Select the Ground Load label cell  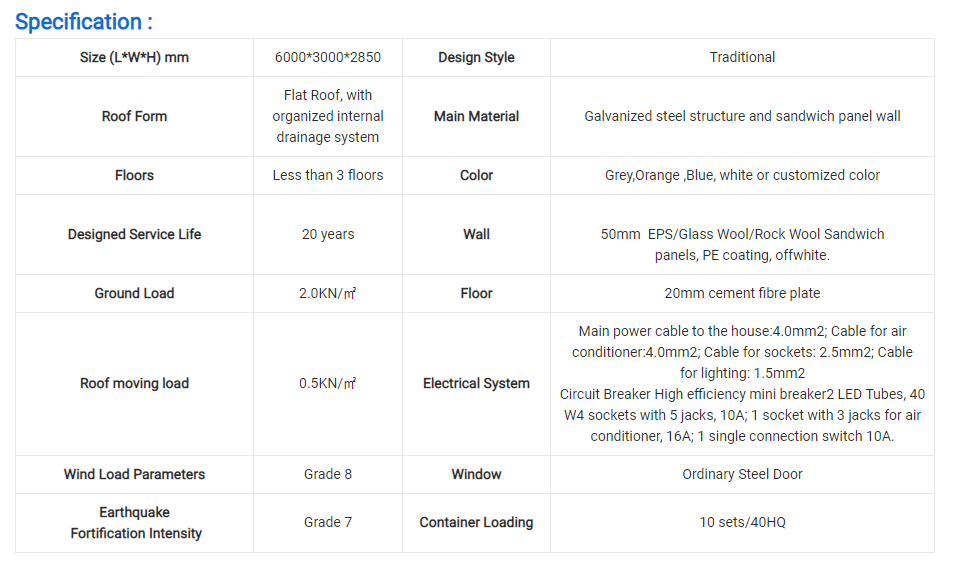click(x=134, y=294)
